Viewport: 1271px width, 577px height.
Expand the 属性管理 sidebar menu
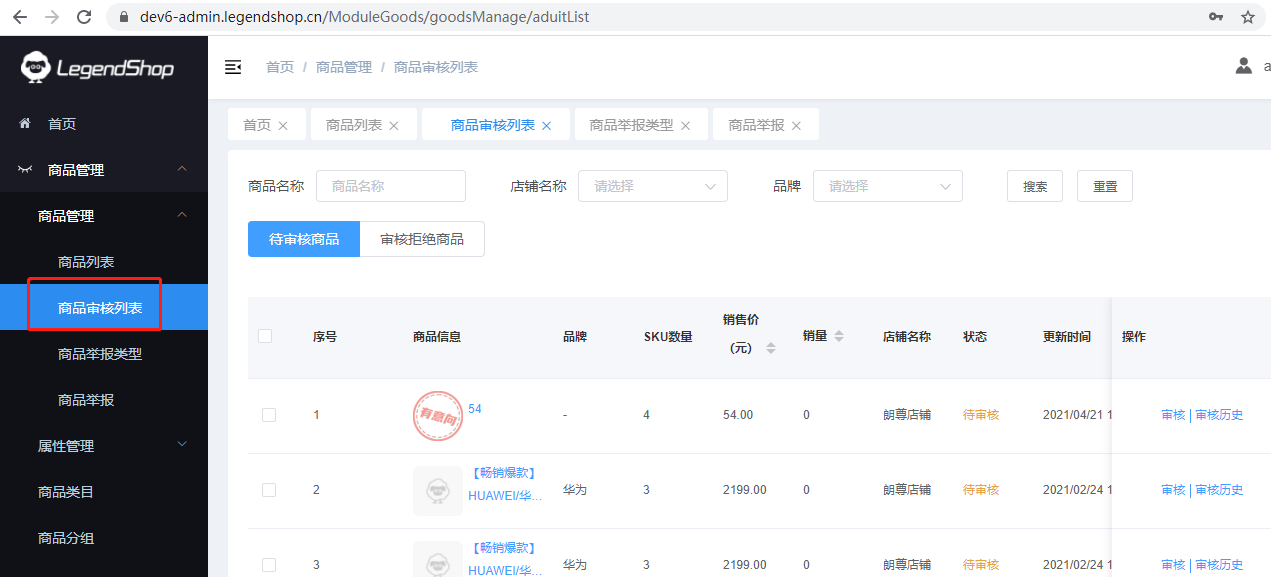(x=104, y=446)
